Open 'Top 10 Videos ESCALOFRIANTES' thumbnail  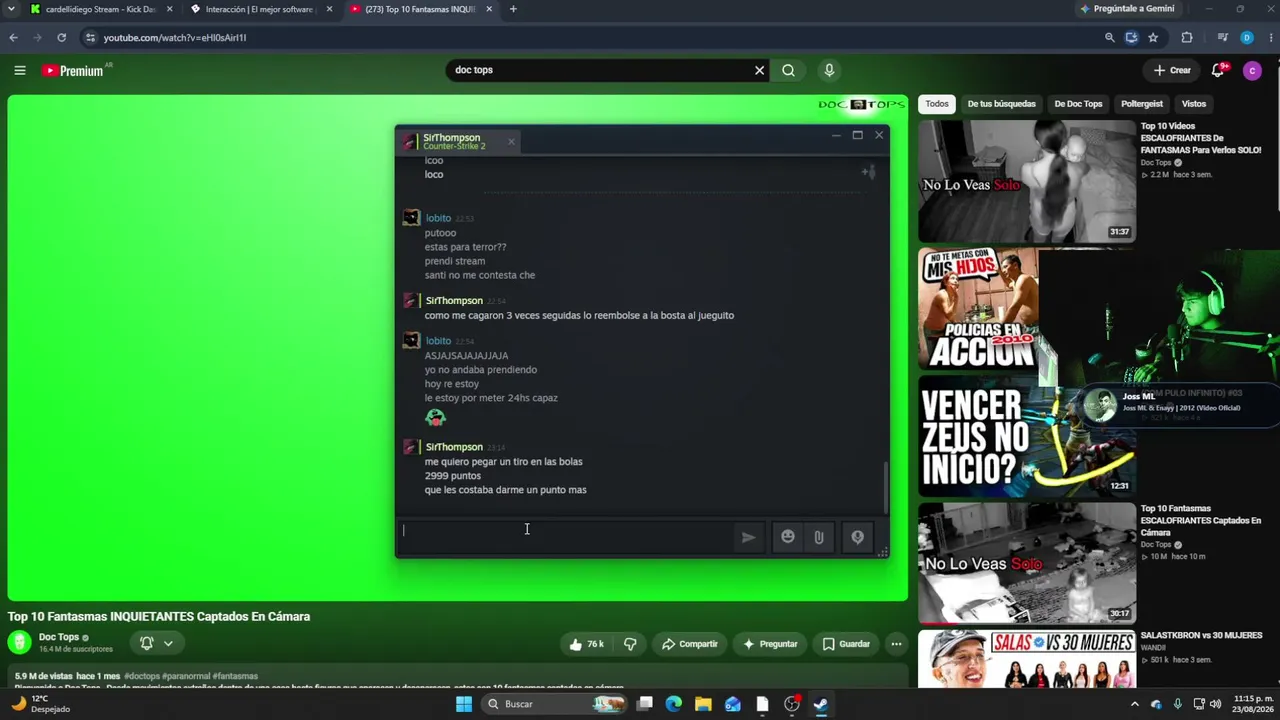click(1027, 181)
